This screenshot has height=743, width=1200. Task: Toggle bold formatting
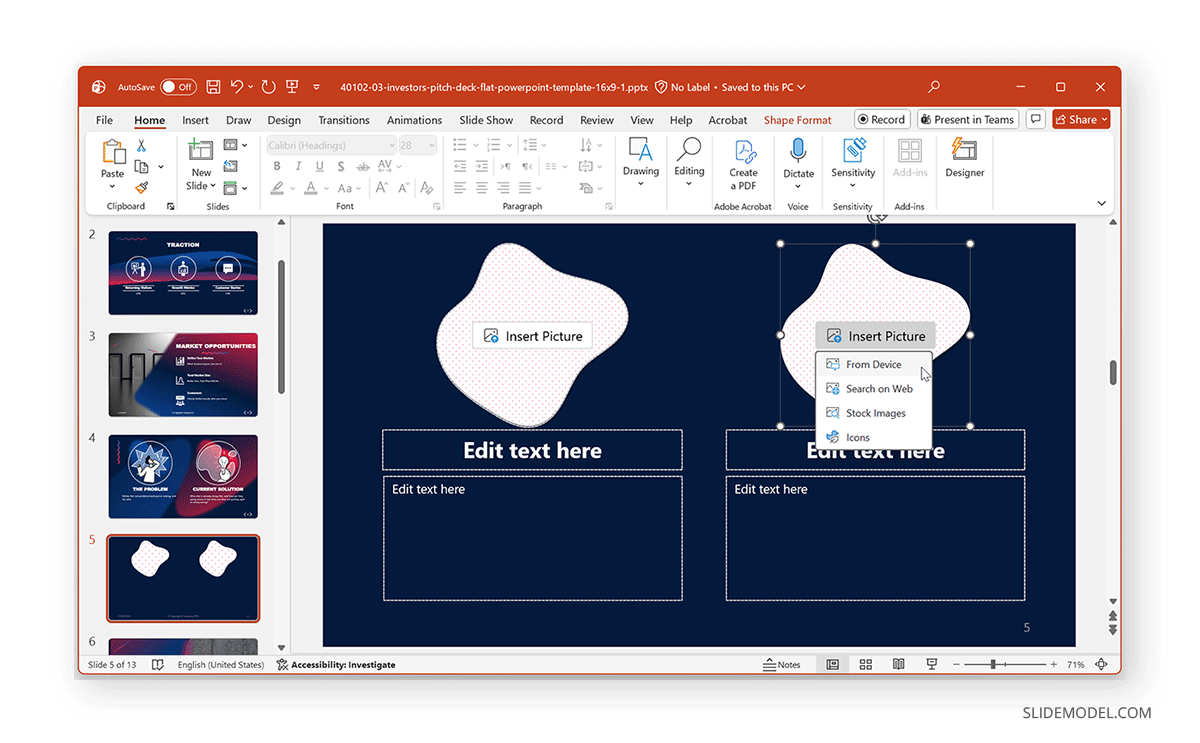coord(277,166)
